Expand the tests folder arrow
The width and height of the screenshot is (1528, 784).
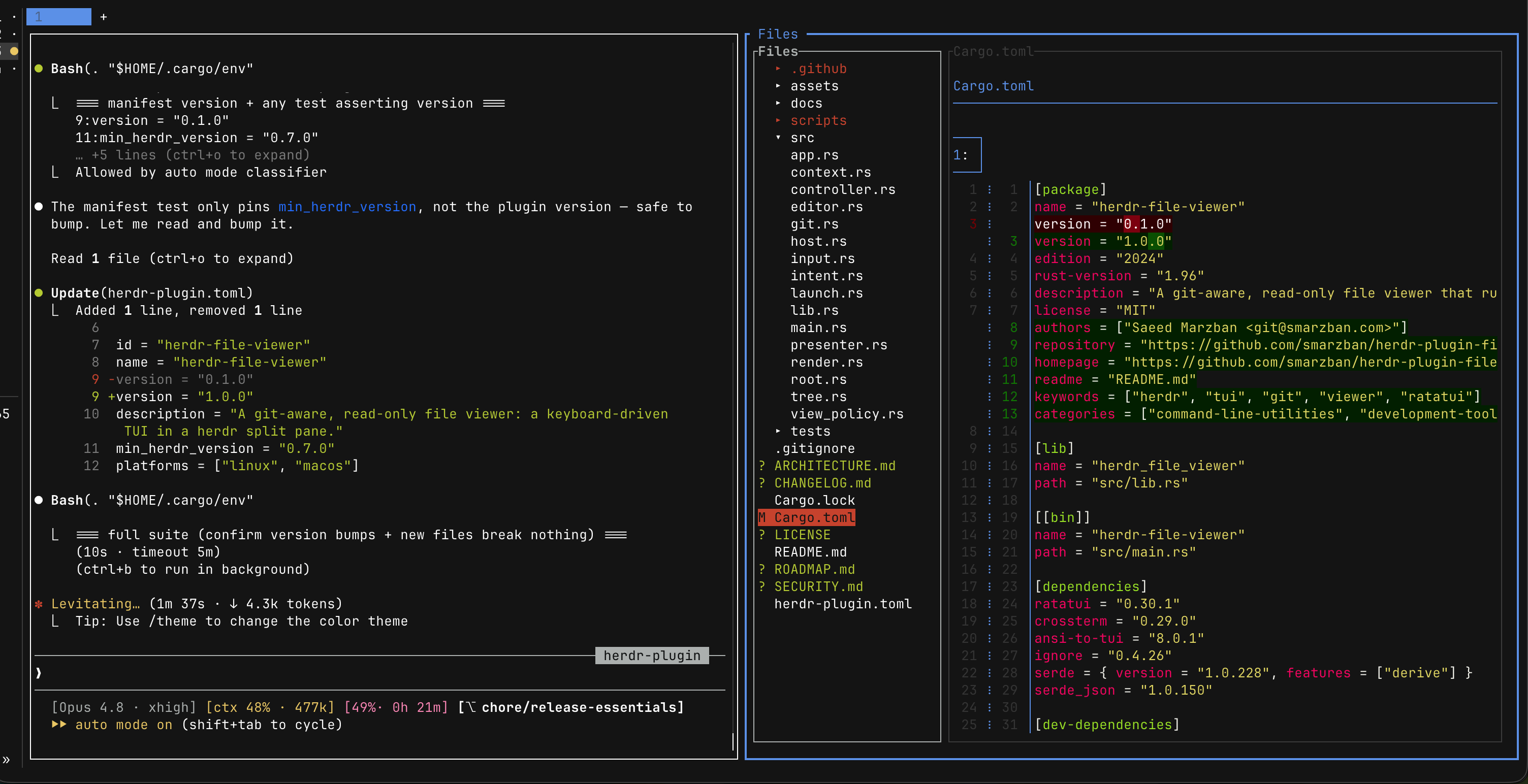pyautogui.click(x=778, y=431)
